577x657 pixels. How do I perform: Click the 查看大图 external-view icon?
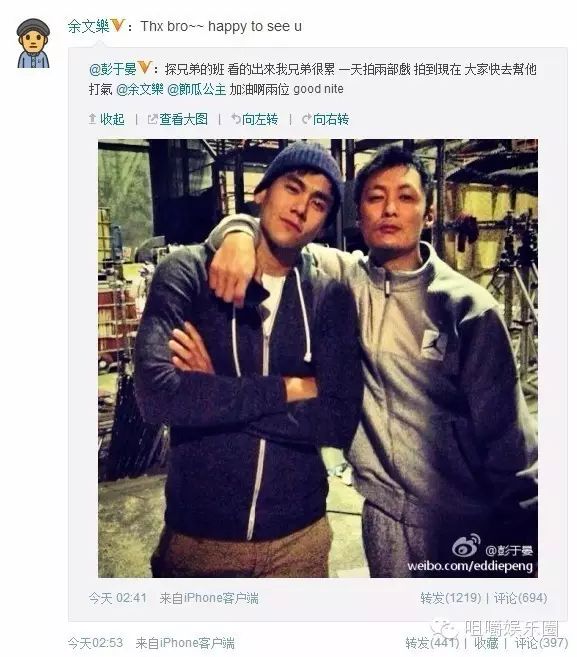153,119
